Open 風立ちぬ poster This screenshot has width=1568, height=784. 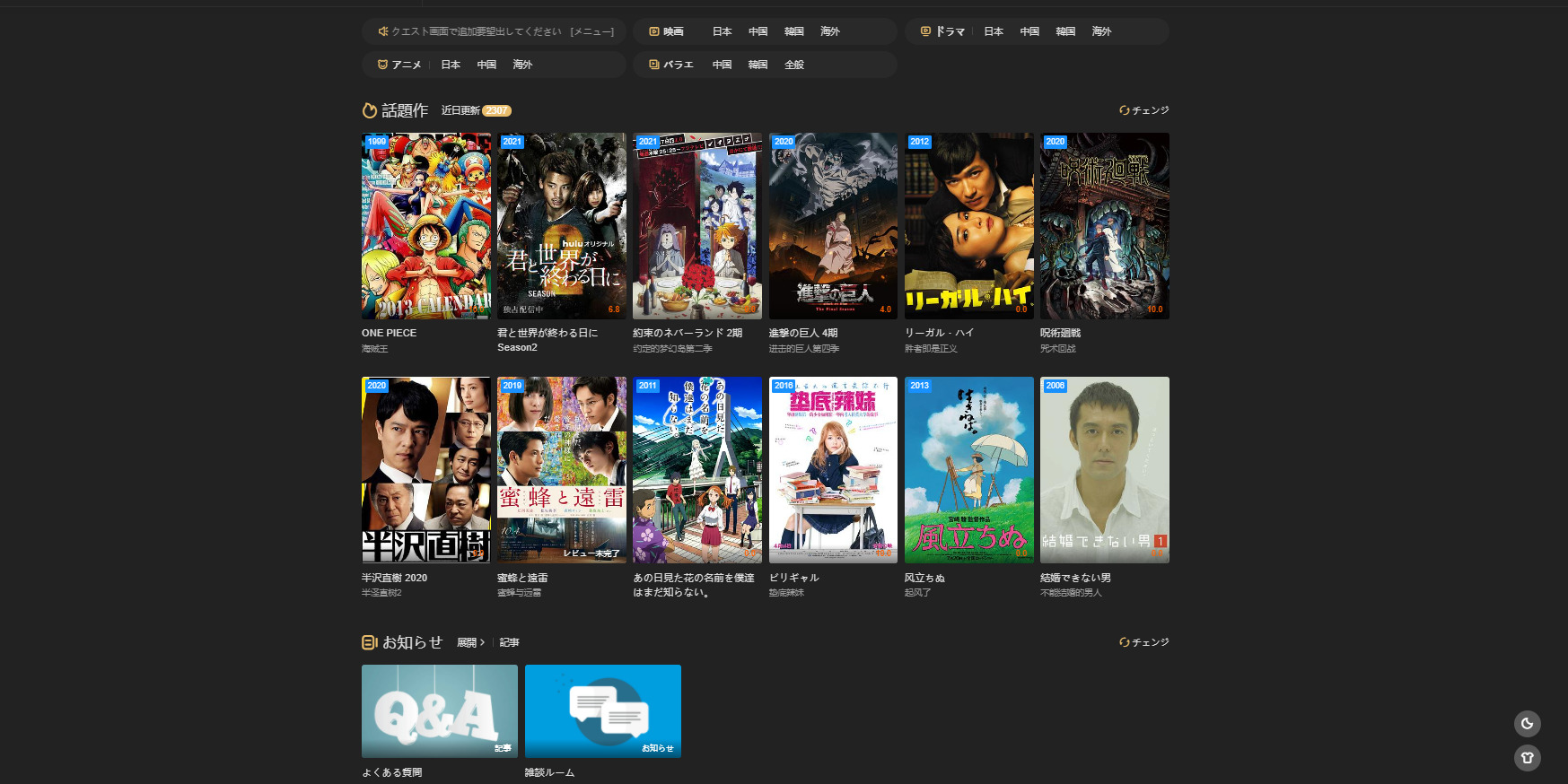coord(969,470)
